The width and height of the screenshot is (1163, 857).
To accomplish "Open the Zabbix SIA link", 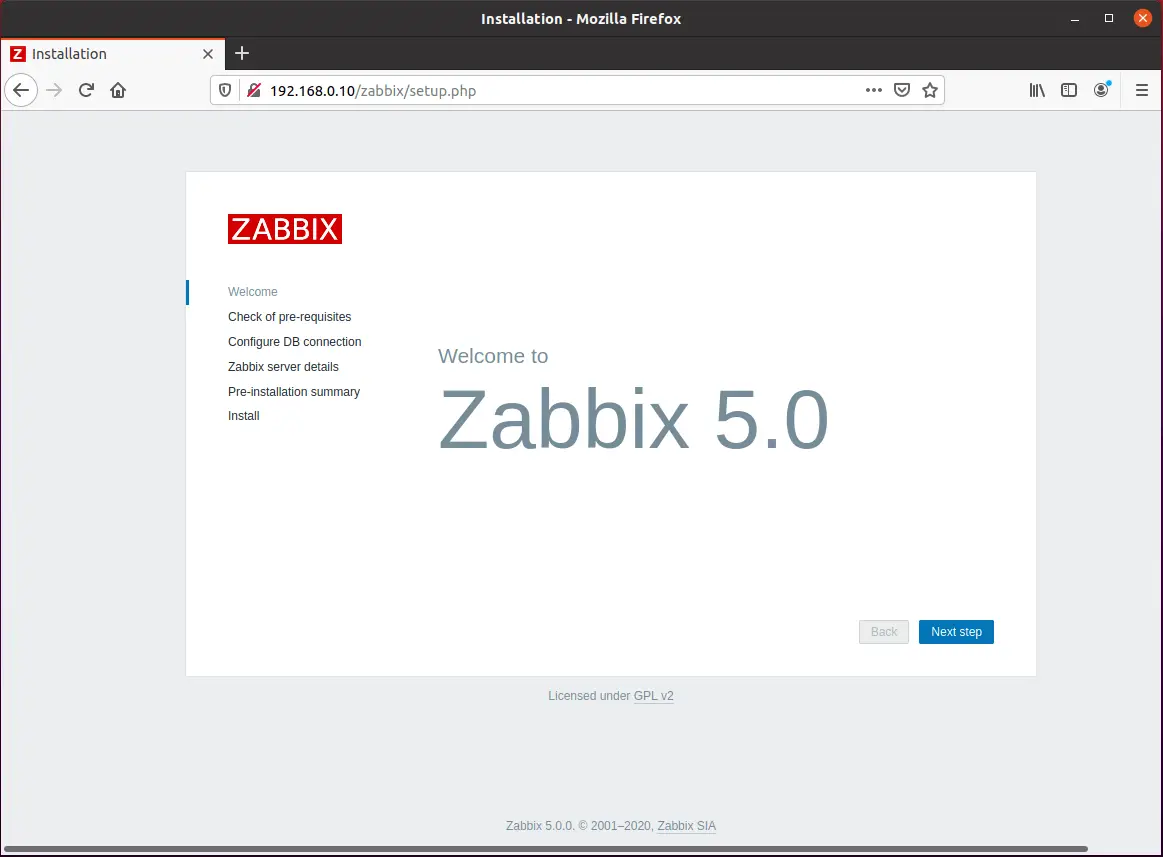I will click(687, 826).
